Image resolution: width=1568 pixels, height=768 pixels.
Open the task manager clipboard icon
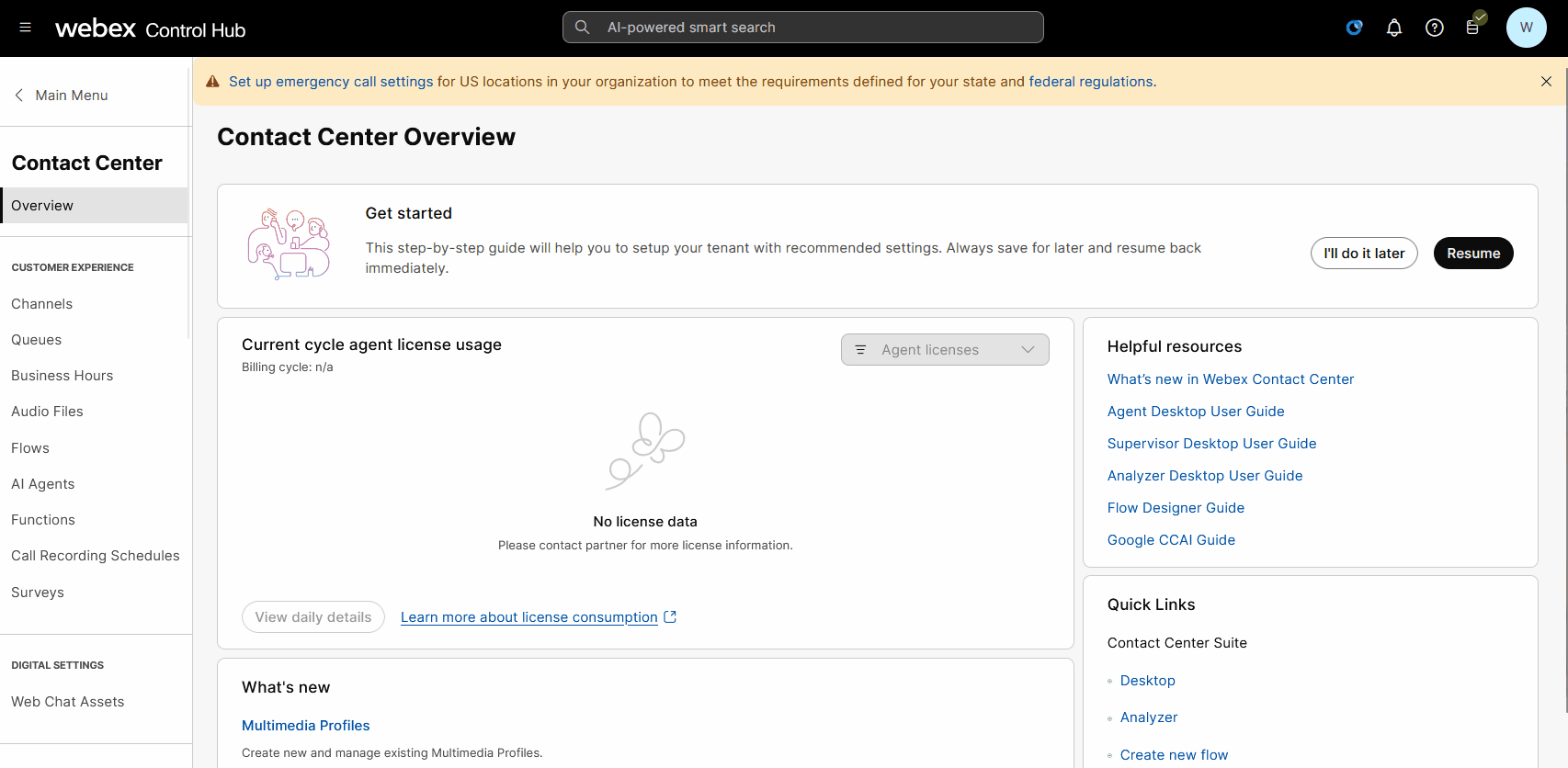click(x=1473, y=28)
